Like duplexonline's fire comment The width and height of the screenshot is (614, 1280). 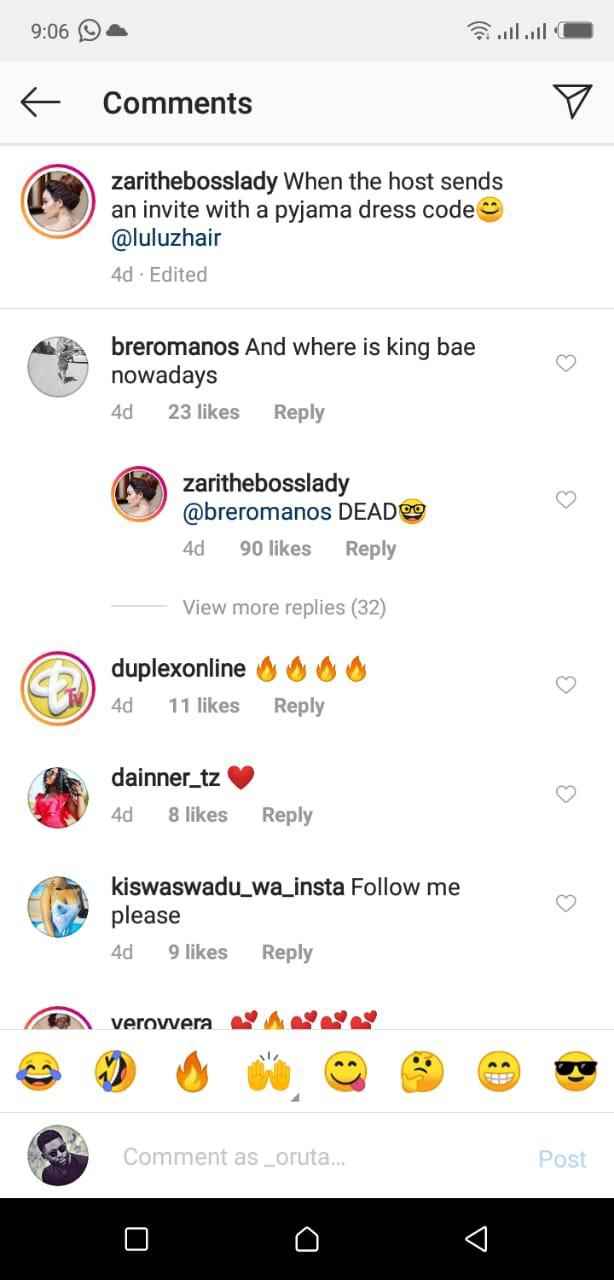[x=566, y=685]
